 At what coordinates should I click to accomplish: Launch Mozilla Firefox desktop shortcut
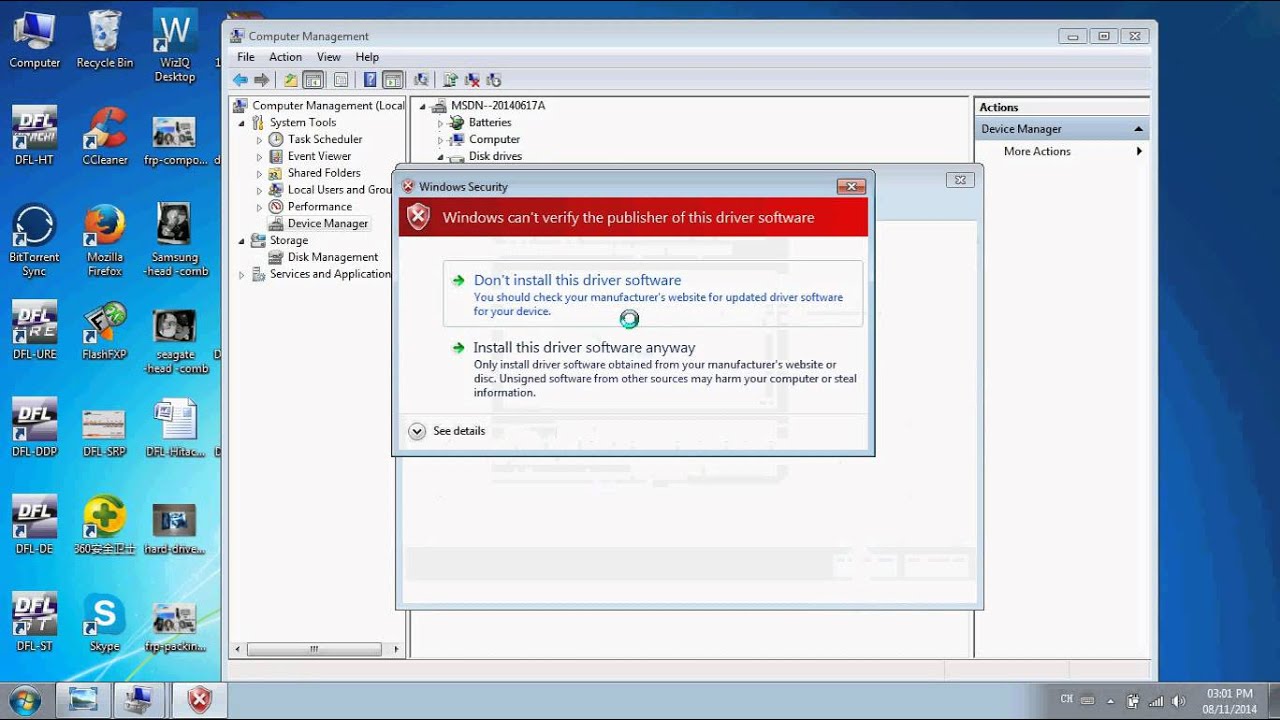pyautogui.click(x=104, y=241)
